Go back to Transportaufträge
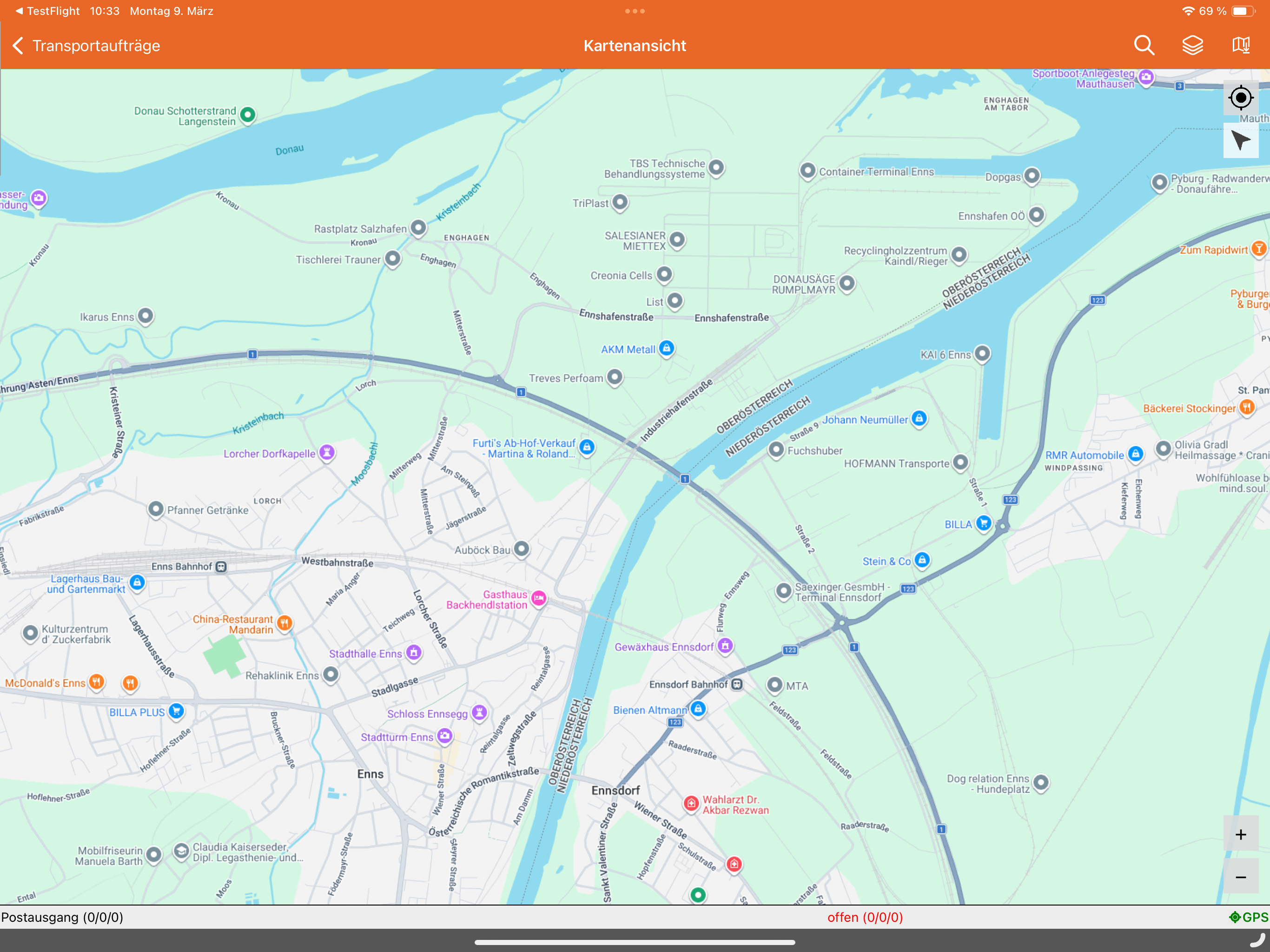Screen dimensions: 1270x952 [x=86, y=46]
